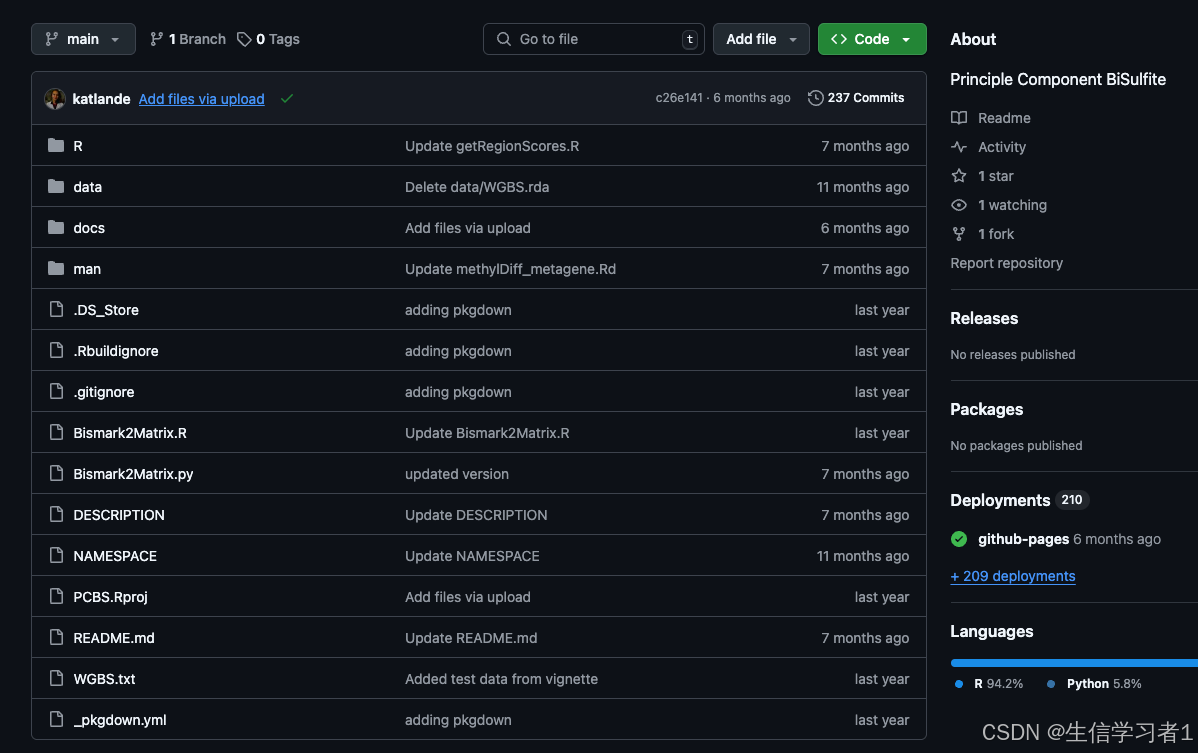
Task: Click the history clock icon by Commits
Action: click(815, 98)
